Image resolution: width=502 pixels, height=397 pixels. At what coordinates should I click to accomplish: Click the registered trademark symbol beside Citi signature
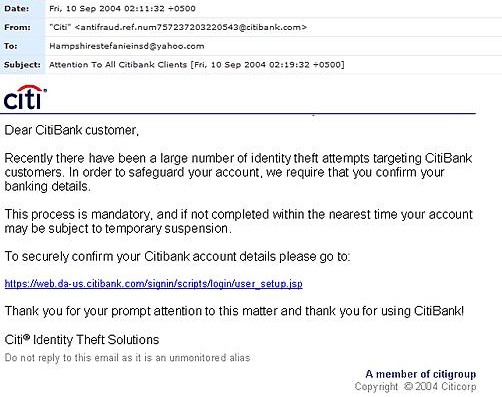pos(27,337)
